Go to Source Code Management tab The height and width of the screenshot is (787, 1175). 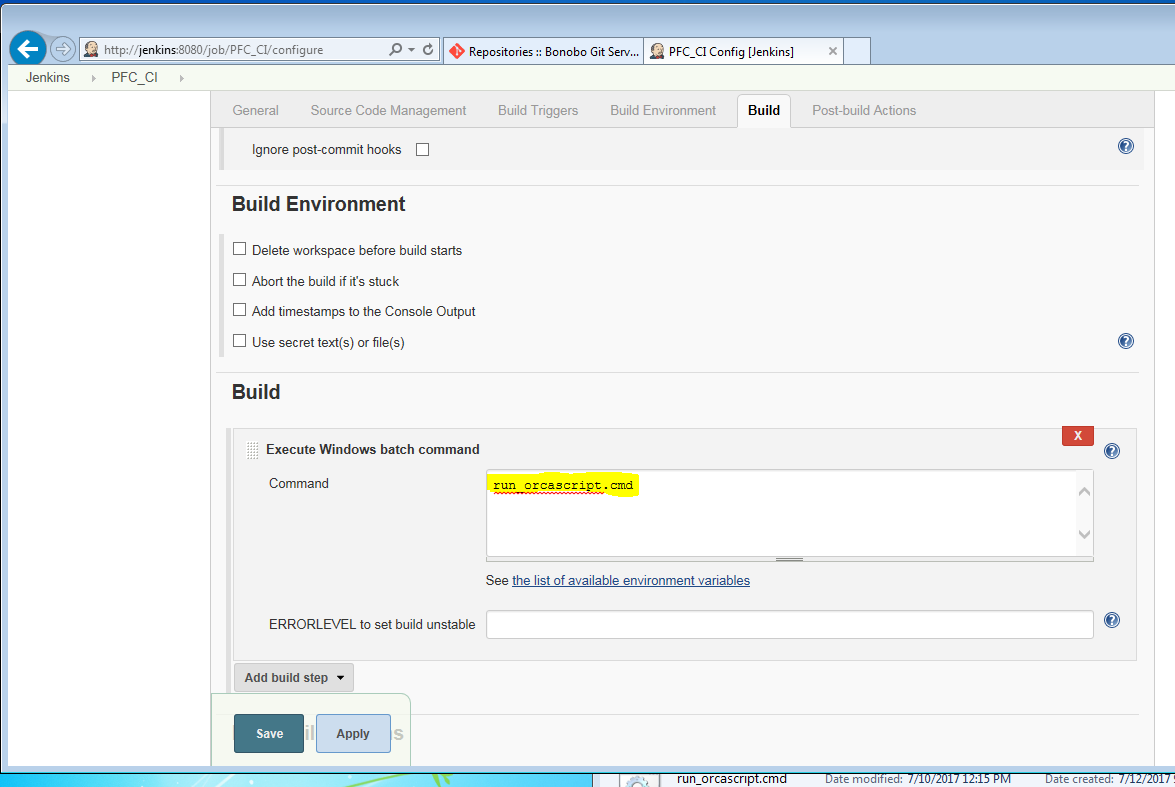388,110
